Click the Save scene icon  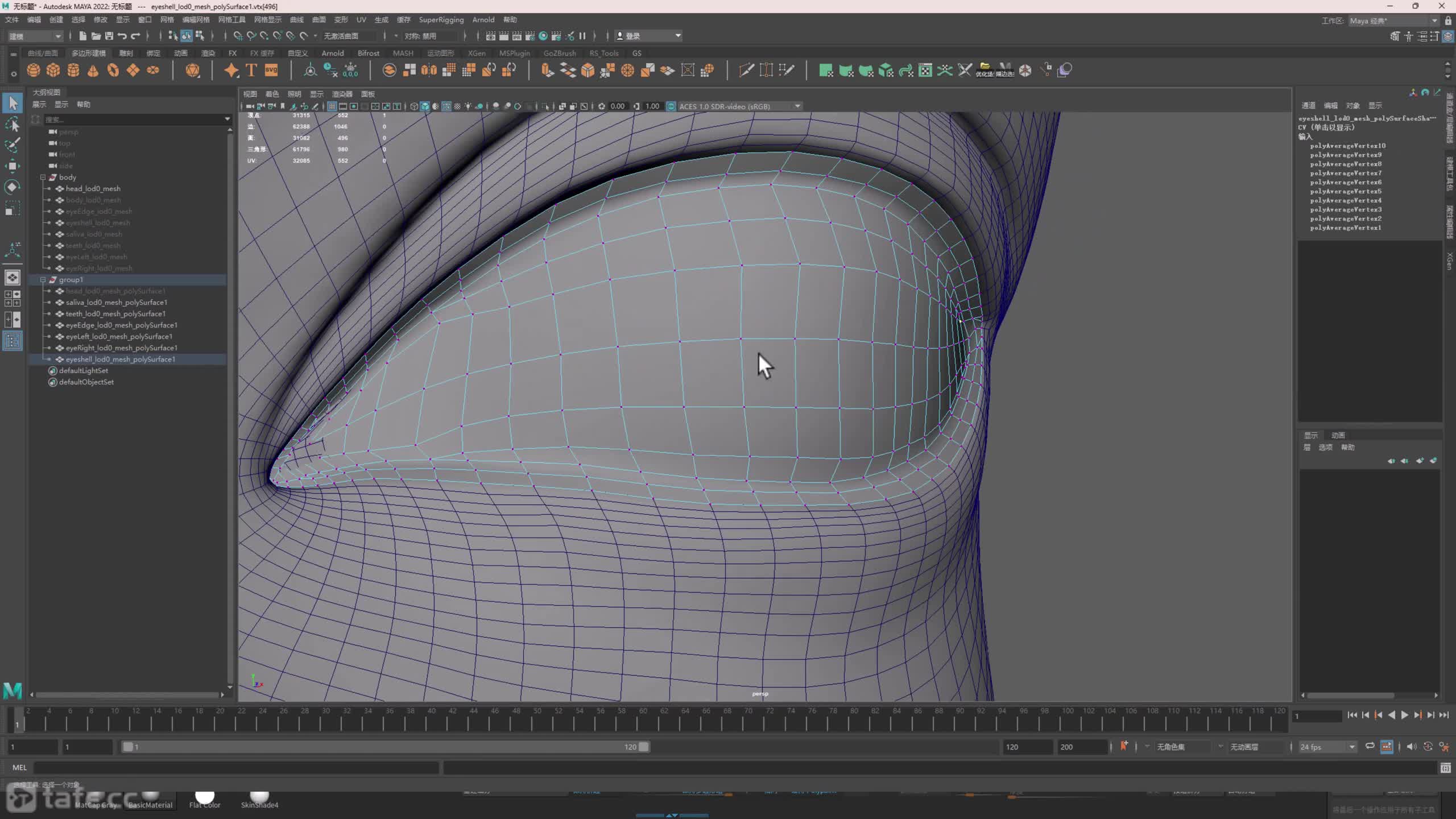(x=109, y=36)
